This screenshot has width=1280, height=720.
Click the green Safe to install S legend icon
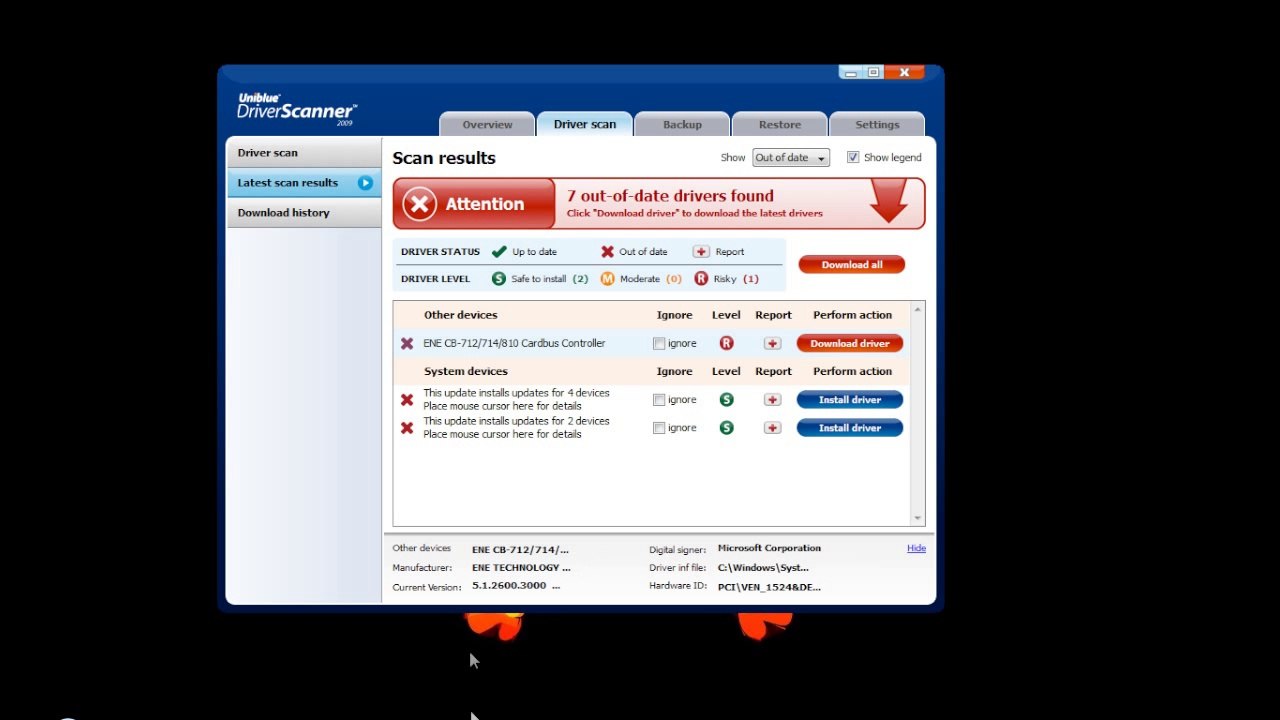(x=499, y=279)
